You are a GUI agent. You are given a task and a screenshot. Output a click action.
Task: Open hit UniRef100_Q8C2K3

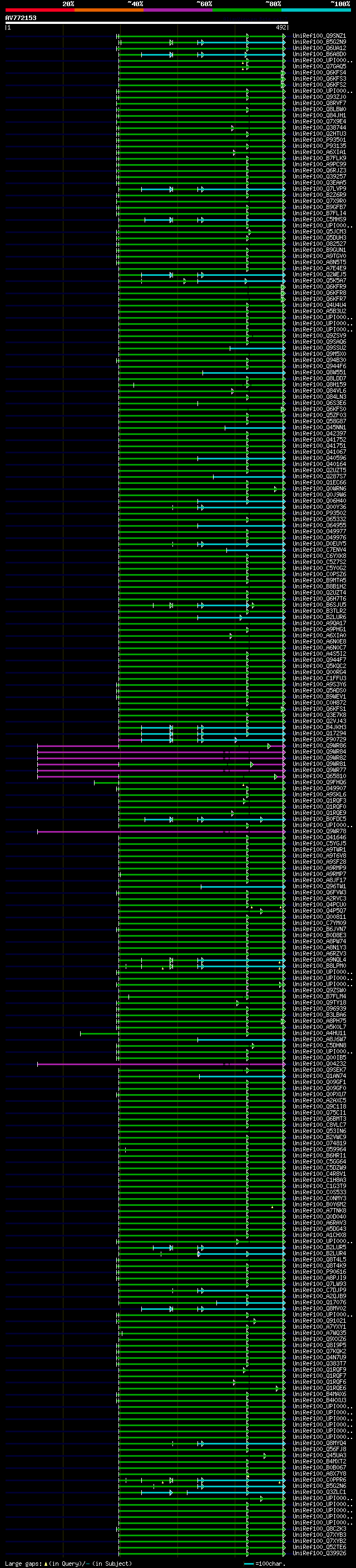tap(319, 1529)
